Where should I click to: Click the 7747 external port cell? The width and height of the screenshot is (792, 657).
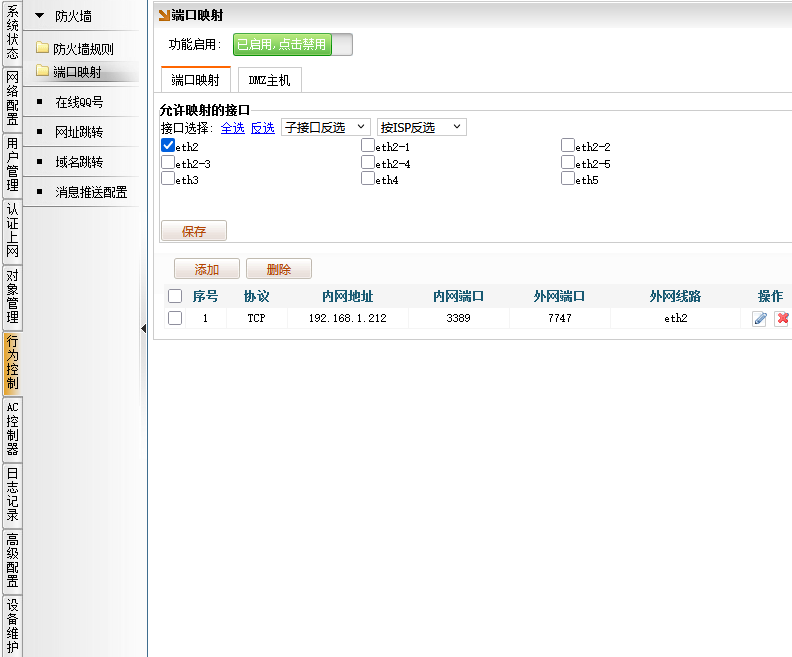tap(560, 318)
